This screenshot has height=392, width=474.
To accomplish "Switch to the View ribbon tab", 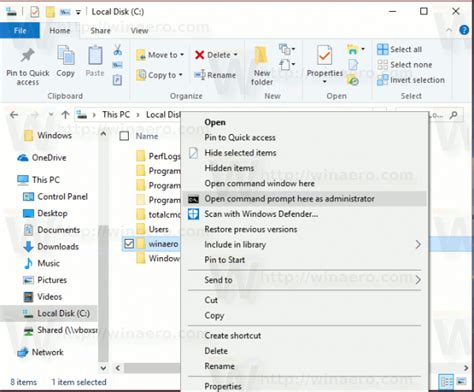I will click(139, 31).
